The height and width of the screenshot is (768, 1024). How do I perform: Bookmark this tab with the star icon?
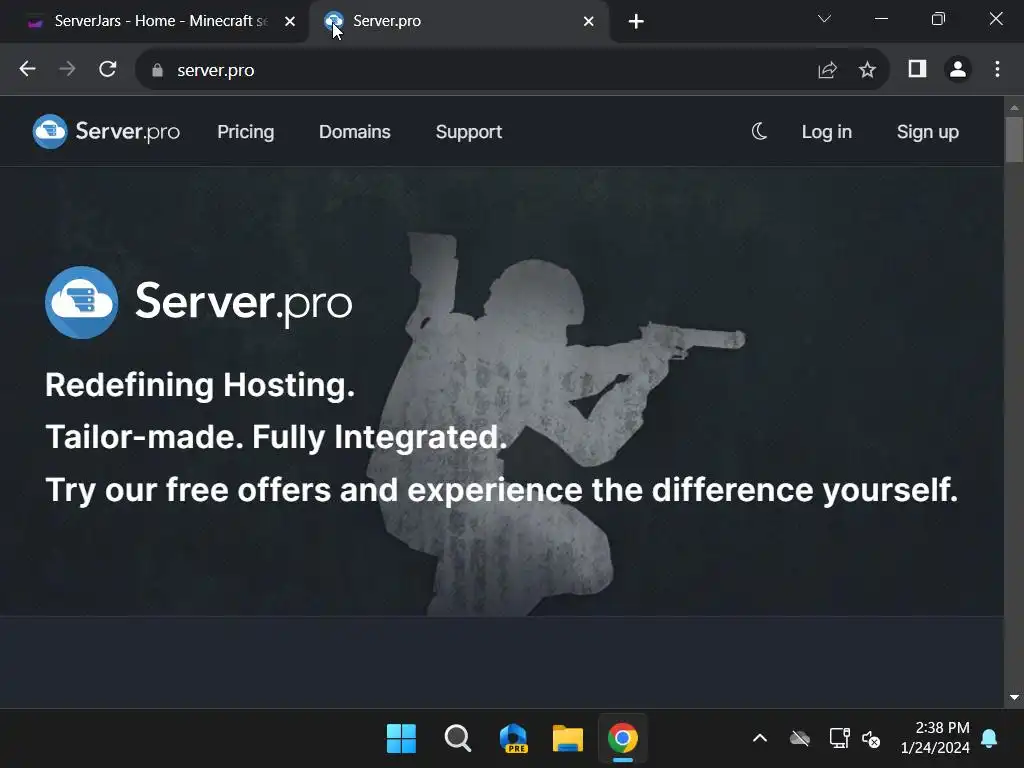[867, 70]
